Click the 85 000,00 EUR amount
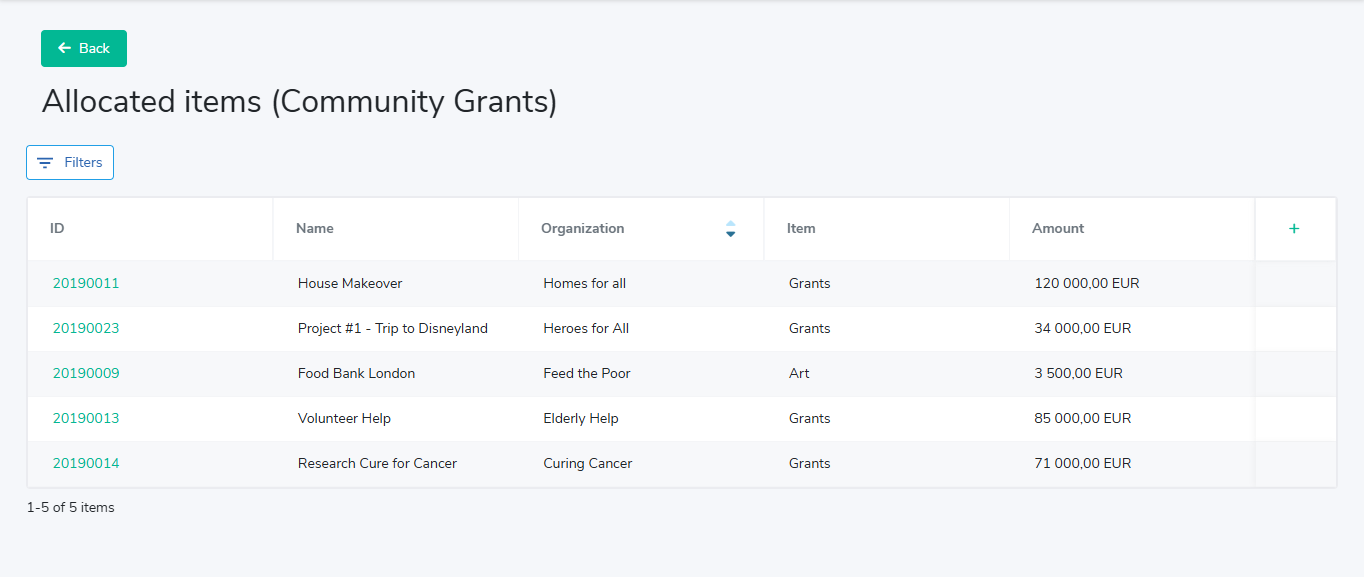The width and height of the screenshot is (1364, 577). coord(1083,418)
